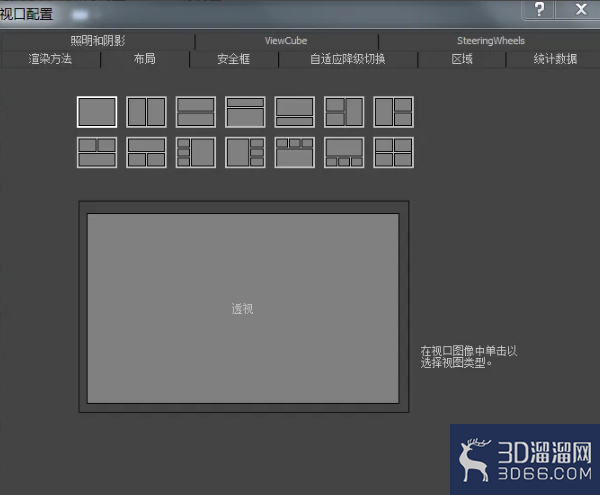Viewport: 600px width, 495px height.
Task: Pick layout with large top pane, three small bottom
Action: tap(344, 152)
